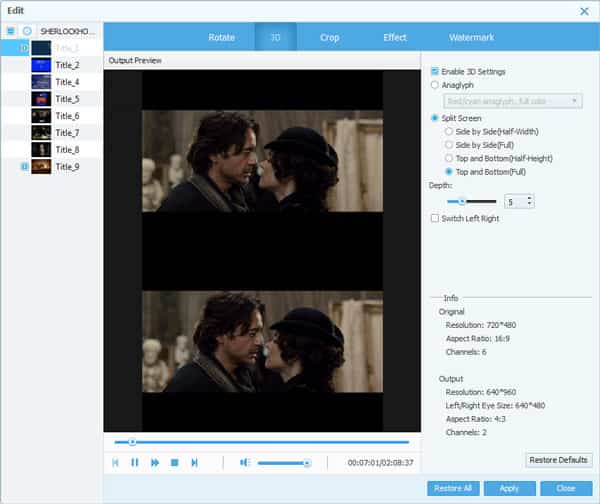The height and width of the screenshot is (504, 600).
Task: Stop the video playback
Action: [x=174, y=463]
